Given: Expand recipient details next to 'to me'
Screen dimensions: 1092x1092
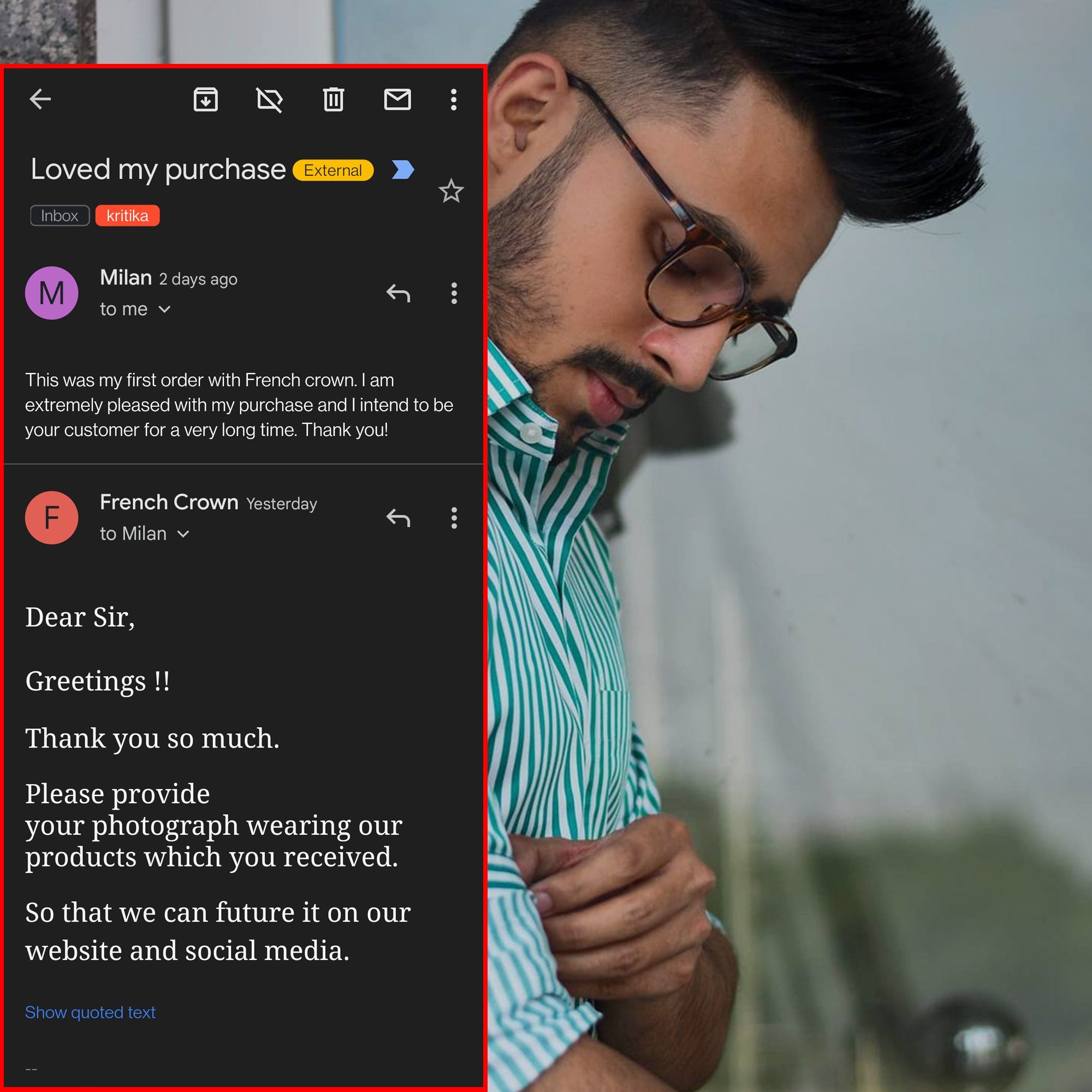Looking at the screenshot, I should click(164, 309).
